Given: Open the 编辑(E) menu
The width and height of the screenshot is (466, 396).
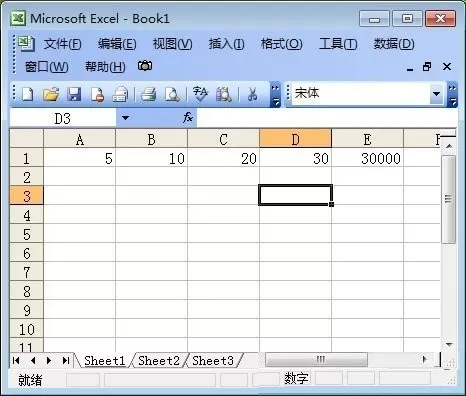Looking at the screenshot, I should [x=117, y=44].
